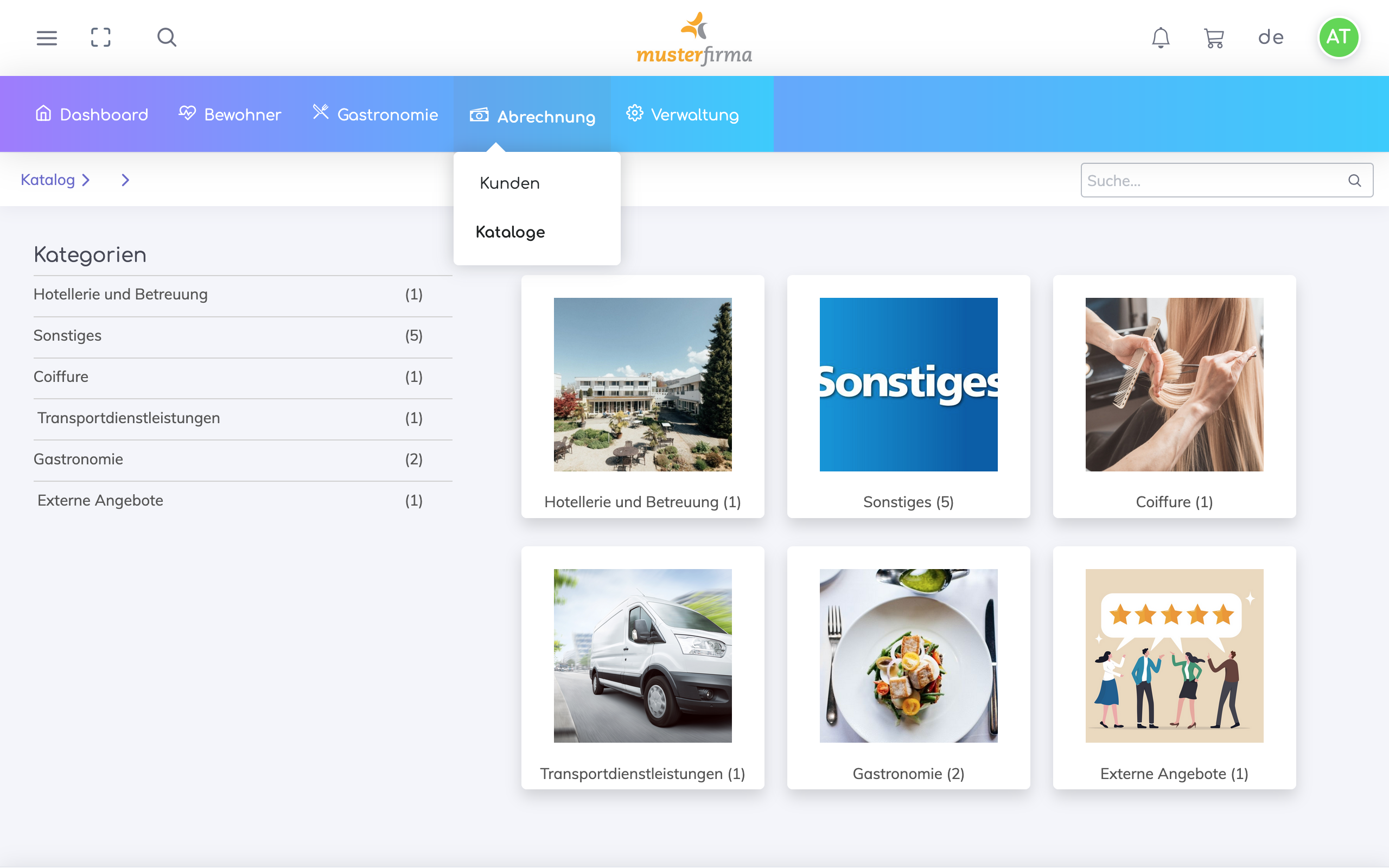
Task: Expand the Abrechnung navigation menu
Action: tap(532, 116)
